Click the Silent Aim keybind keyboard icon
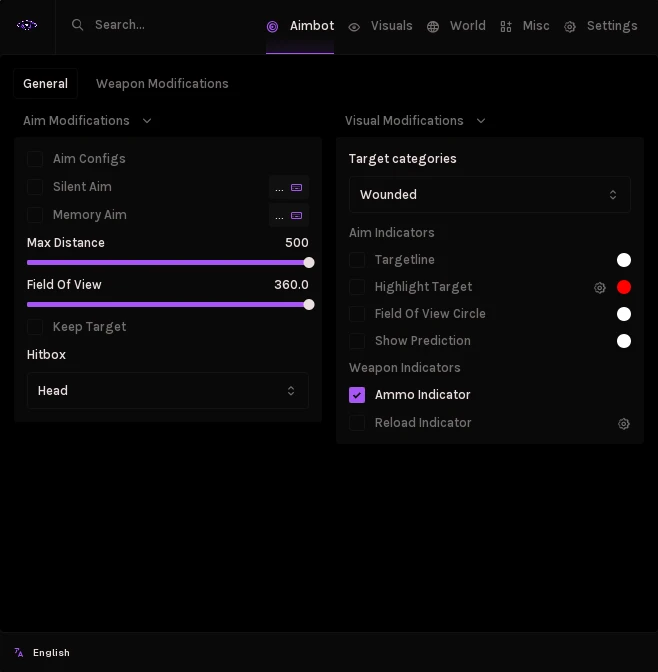 (296, 188)
